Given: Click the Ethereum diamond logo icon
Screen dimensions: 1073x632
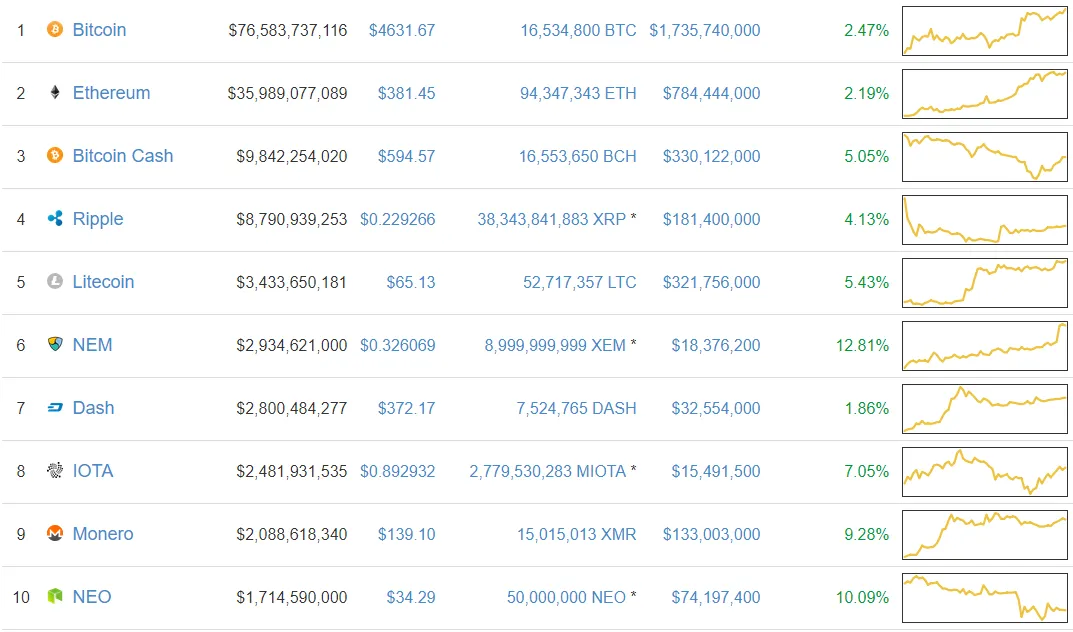Looking at the screenshot, I should (x=55, y=92).
